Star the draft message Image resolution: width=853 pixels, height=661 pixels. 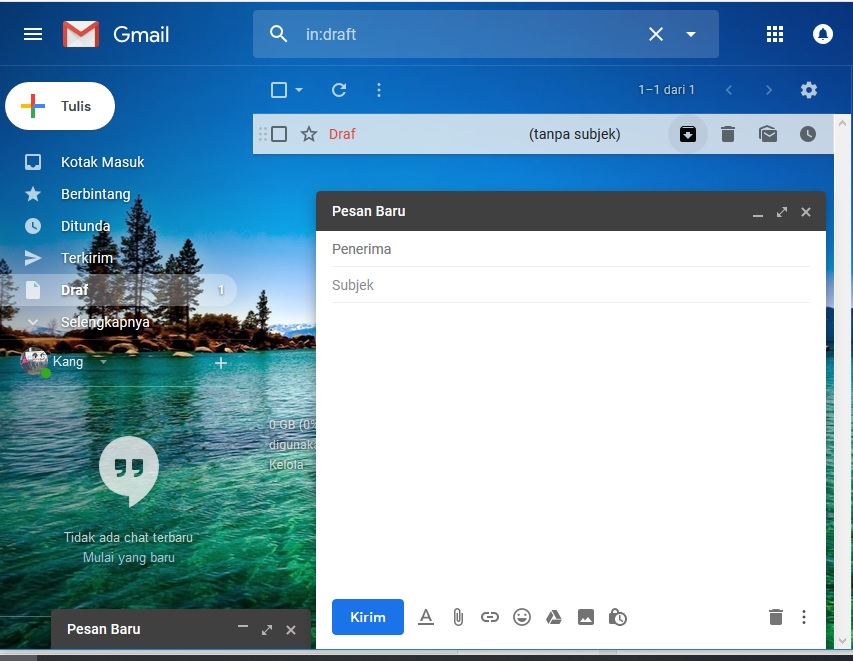coord(309,134)
